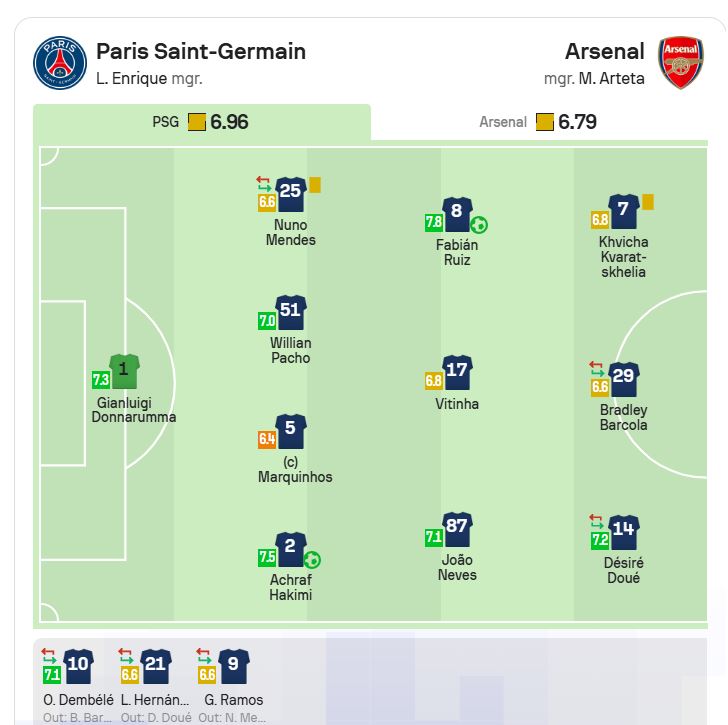Click Kvaratskhelia's yellow card icon
The image size is (728, 725).
[x=648, y=202]
